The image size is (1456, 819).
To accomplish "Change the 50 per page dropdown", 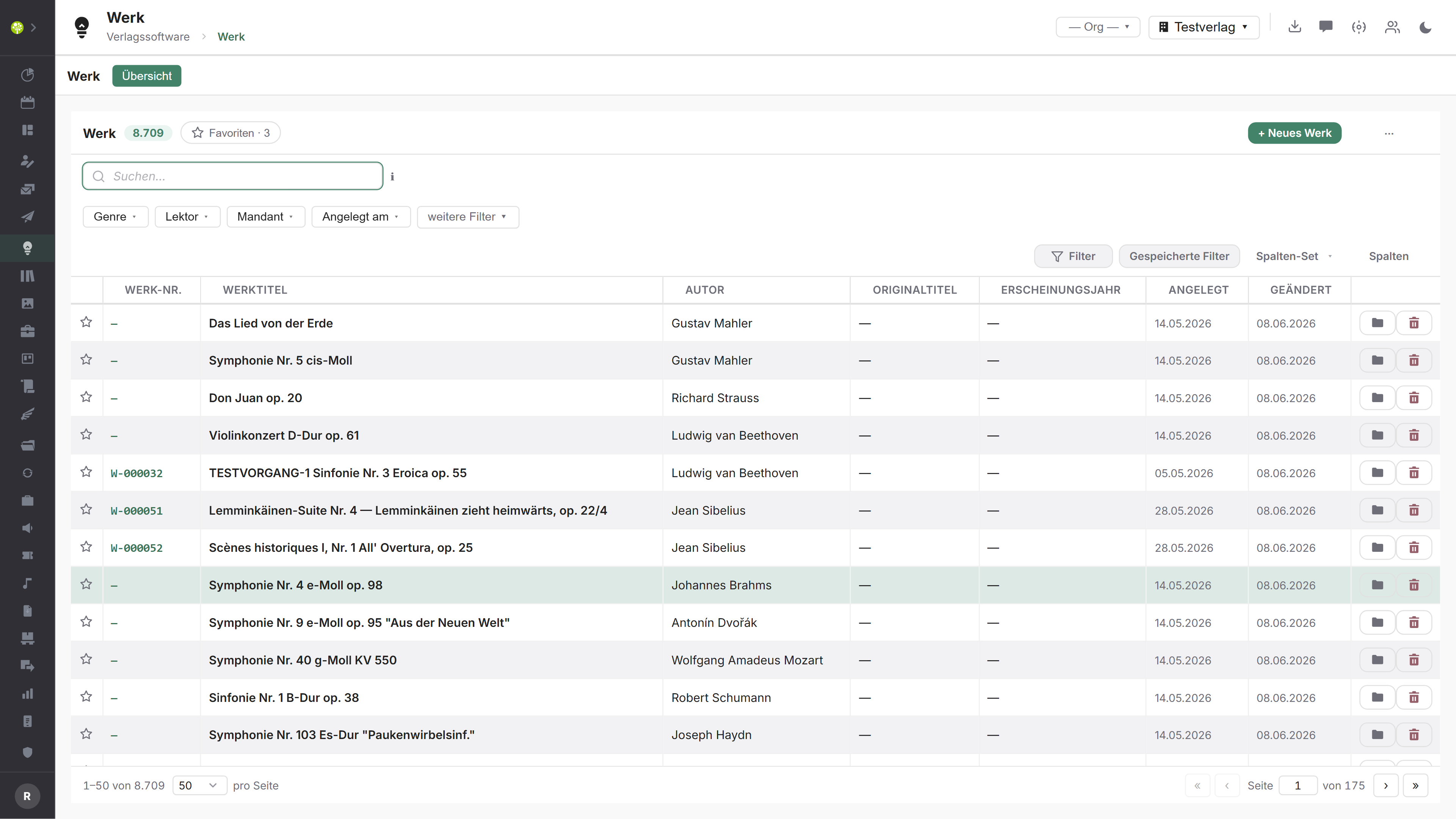I will coord(199,785).
